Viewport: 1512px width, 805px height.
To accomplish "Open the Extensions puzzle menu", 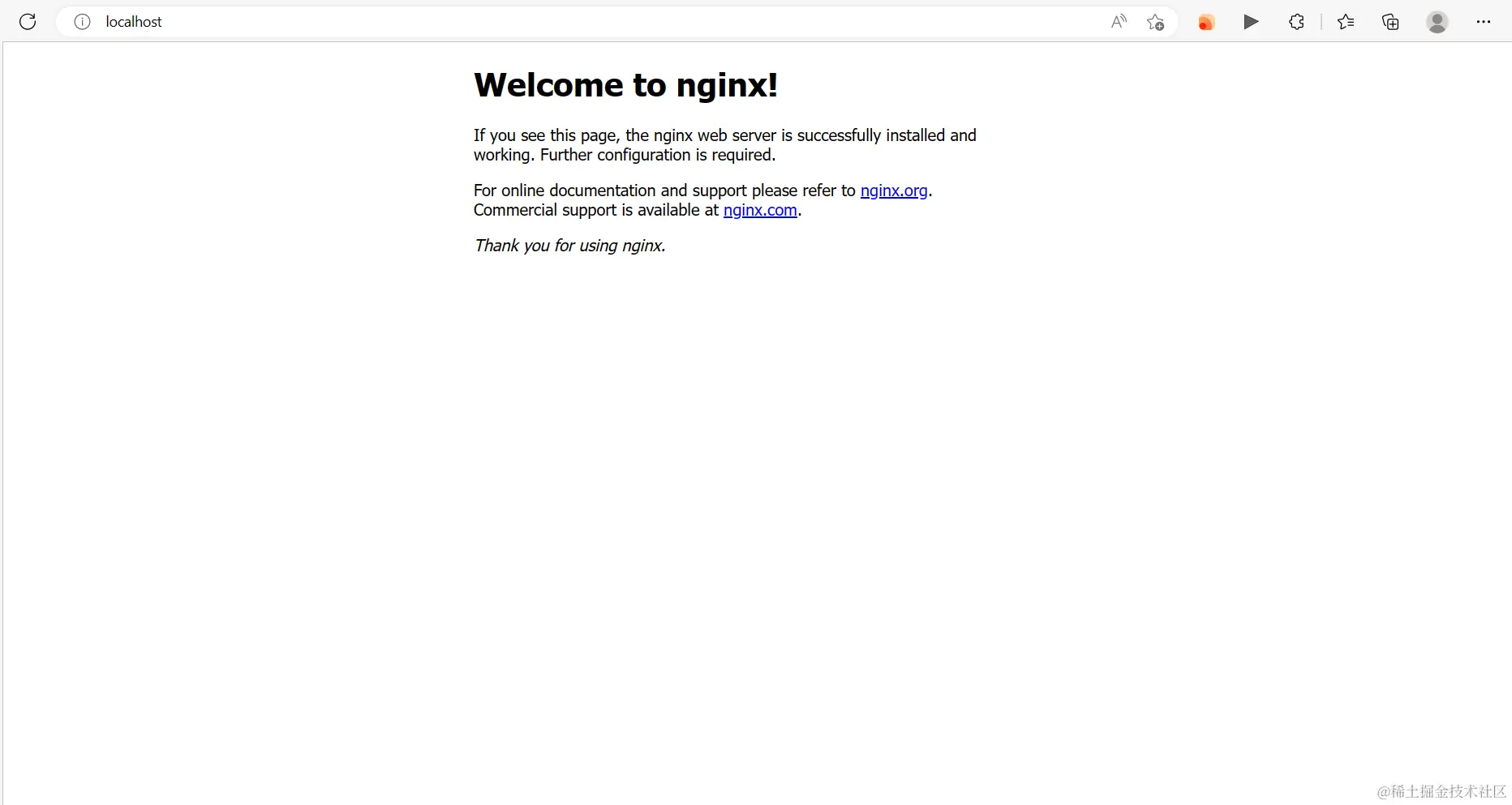I will pos(1296,22).
